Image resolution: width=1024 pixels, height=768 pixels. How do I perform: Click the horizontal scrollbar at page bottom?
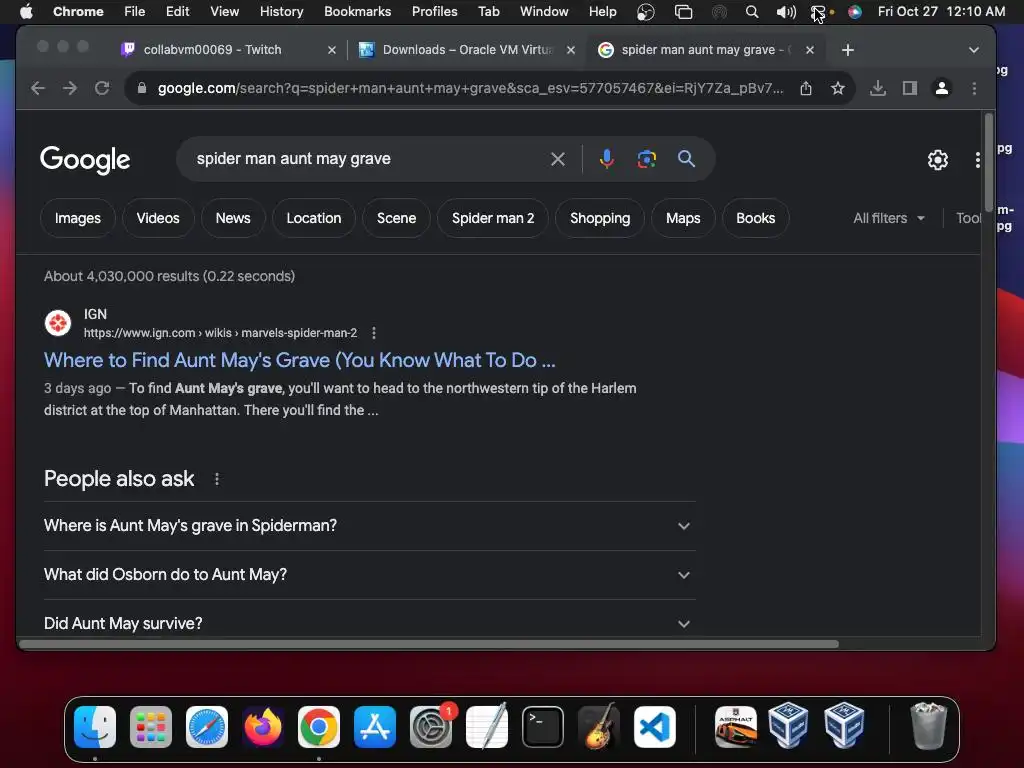tap(428, 645)
